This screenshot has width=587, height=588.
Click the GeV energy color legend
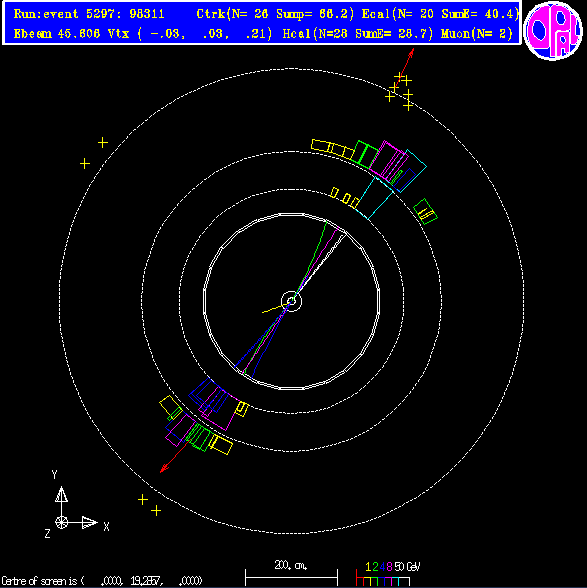click(x=388, y=574)
